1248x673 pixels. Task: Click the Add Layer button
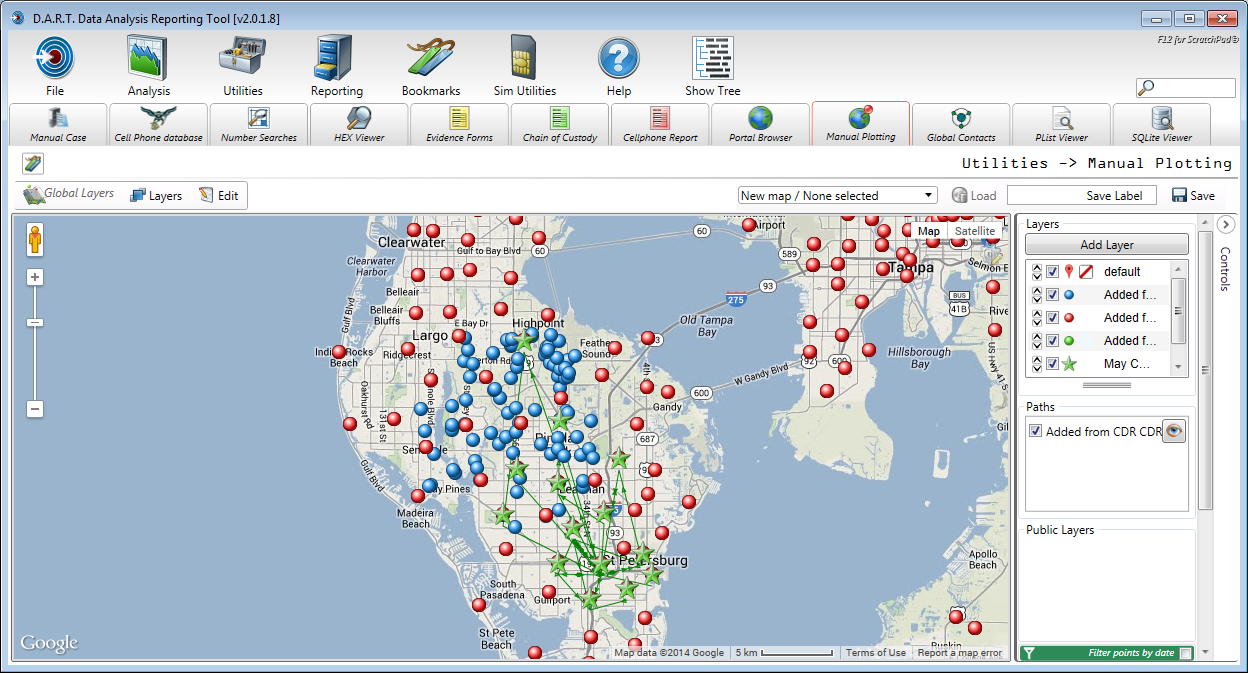click(x=1106, y=245)
